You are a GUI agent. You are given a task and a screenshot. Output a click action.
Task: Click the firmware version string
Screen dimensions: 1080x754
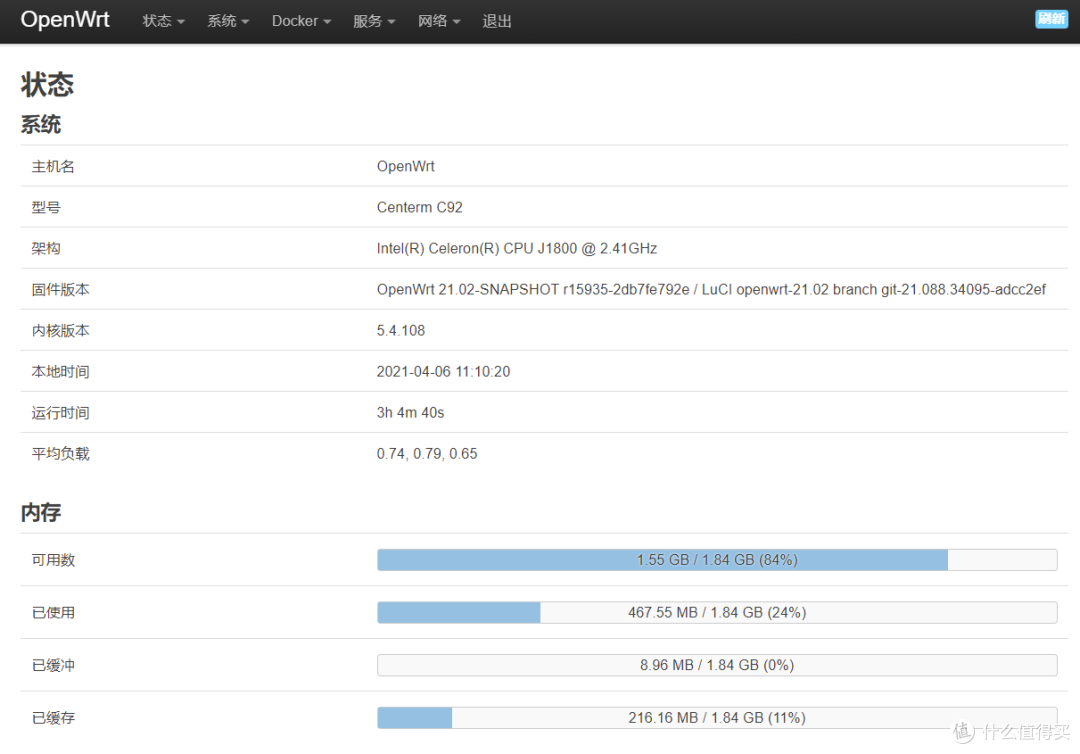[711, 289]
